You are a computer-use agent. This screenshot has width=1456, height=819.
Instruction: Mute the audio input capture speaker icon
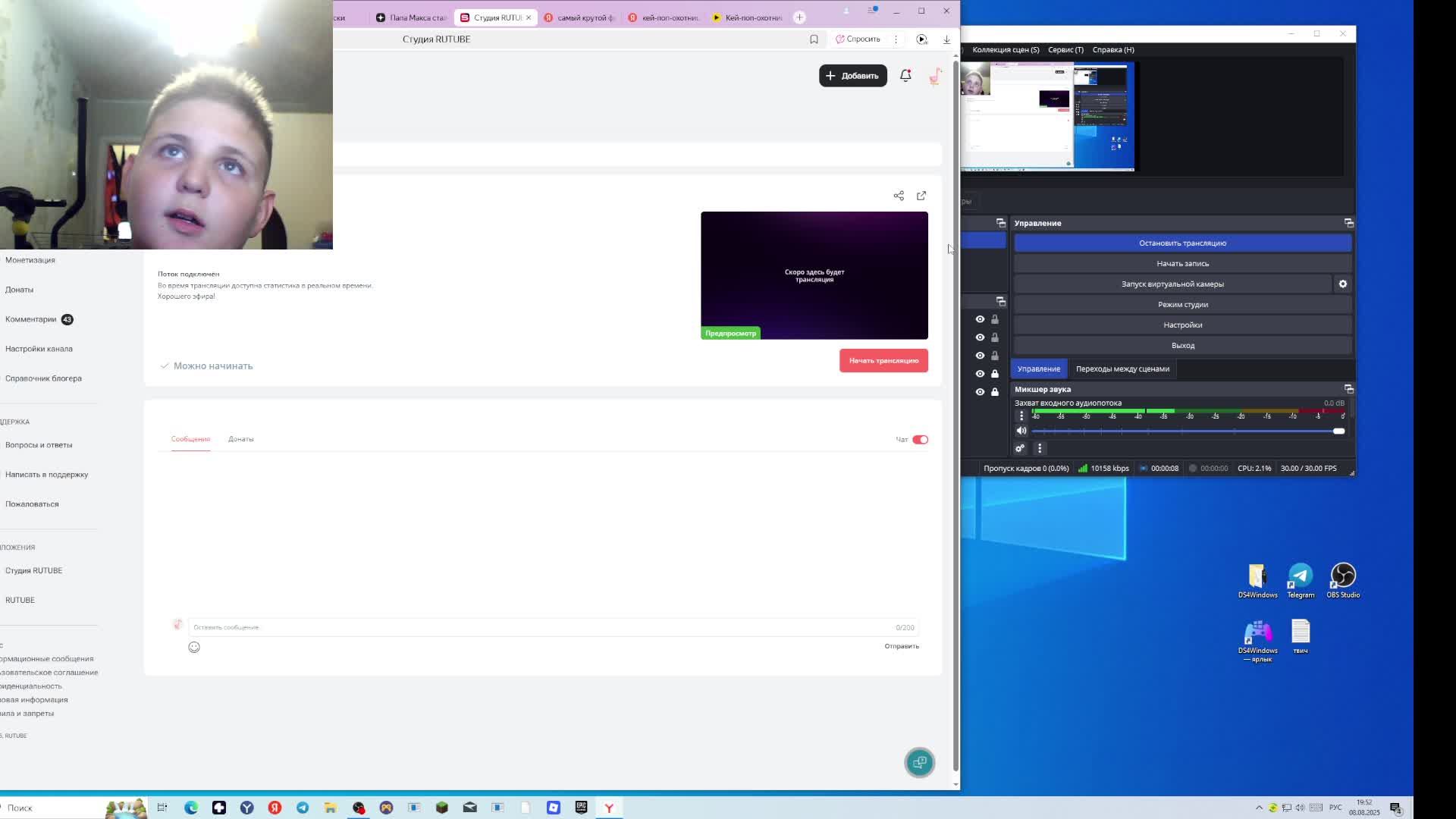click(1021, 431)
